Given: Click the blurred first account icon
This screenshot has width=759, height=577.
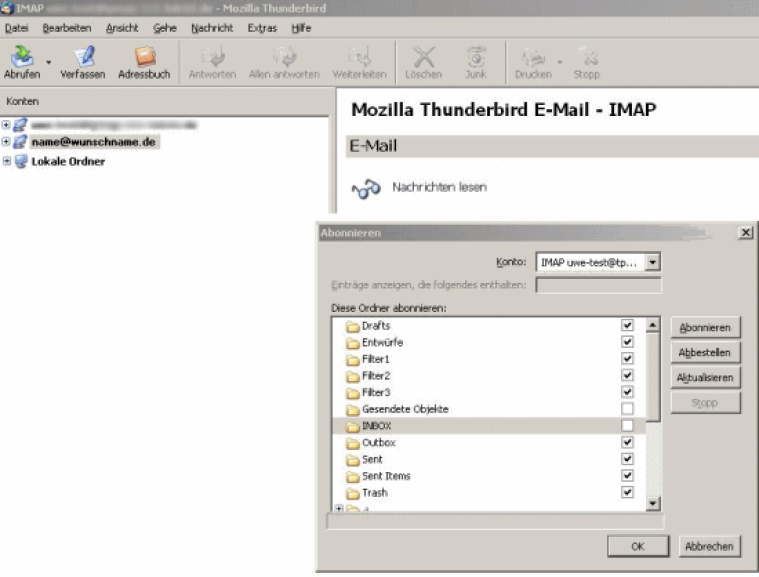Looking at the screenshot, I should click(x=20, y=125).
